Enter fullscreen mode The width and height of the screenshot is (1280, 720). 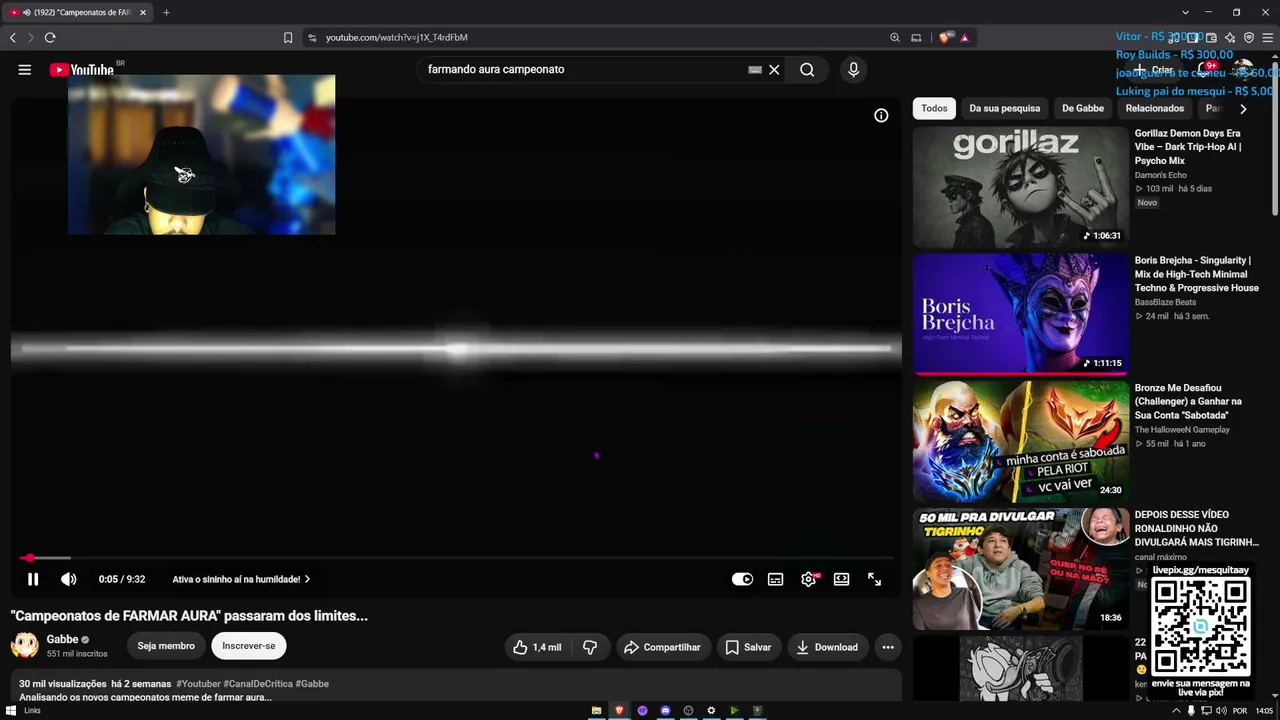pos(874,579)
